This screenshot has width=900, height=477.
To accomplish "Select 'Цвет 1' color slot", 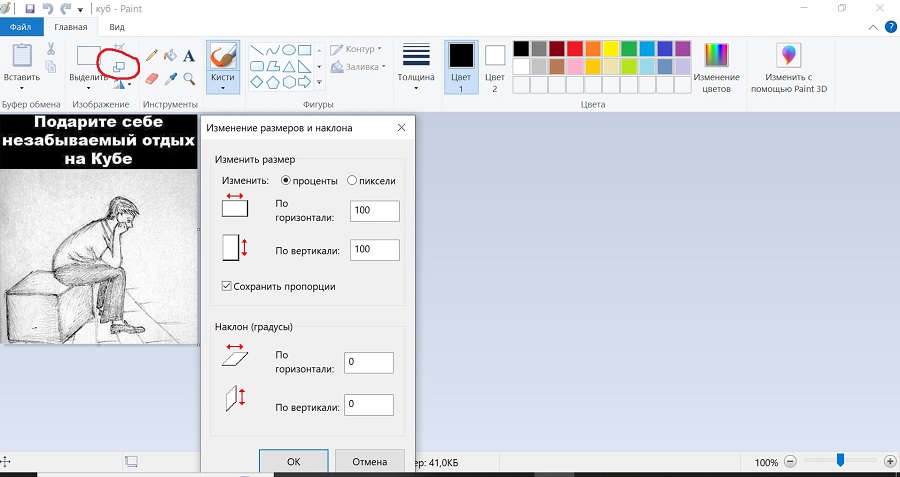I will coord(461,67).
